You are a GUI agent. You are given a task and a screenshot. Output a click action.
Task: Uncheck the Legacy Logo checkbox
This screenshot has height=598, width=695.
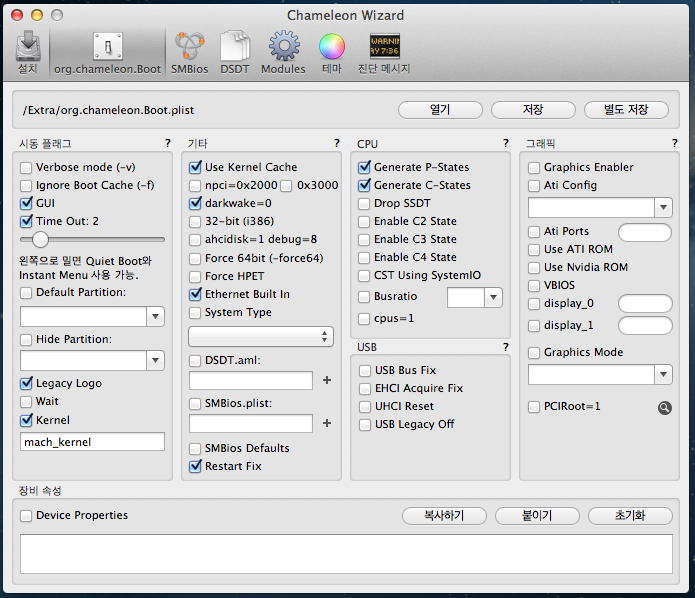(26, 383)
